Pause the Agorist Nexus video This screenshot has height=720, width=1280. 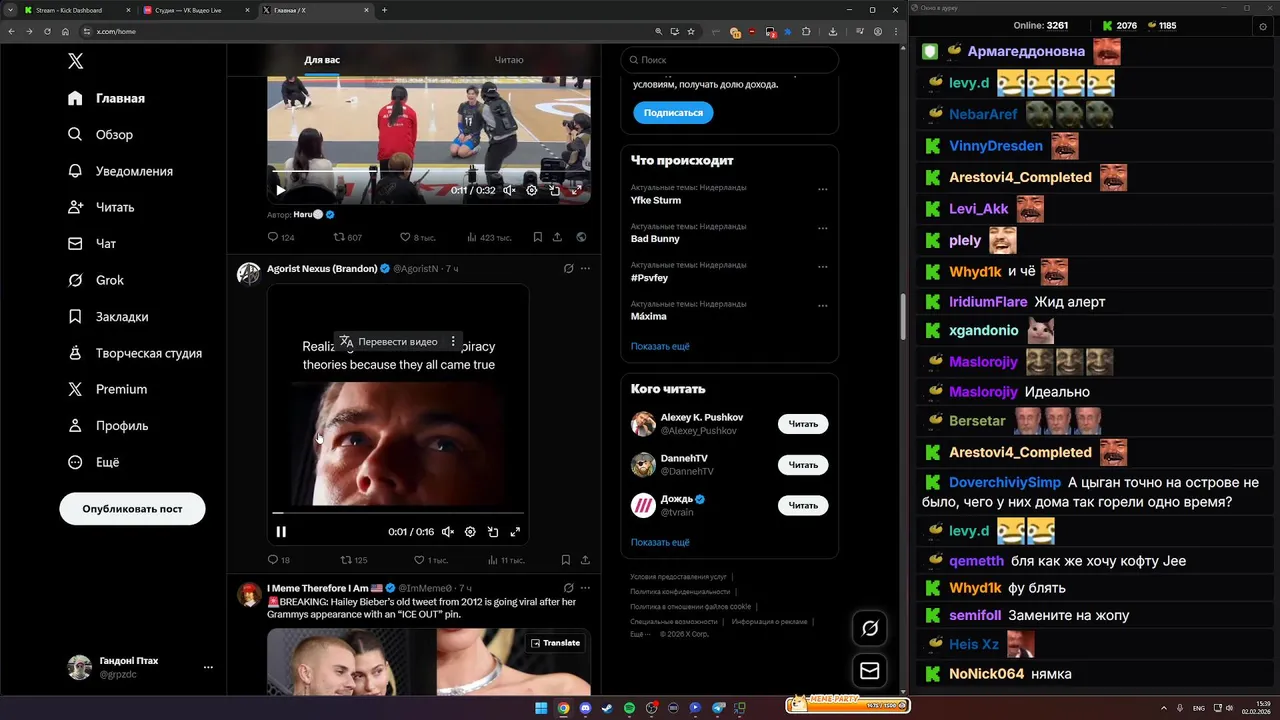pyautogui.click(x=281, y=532)
